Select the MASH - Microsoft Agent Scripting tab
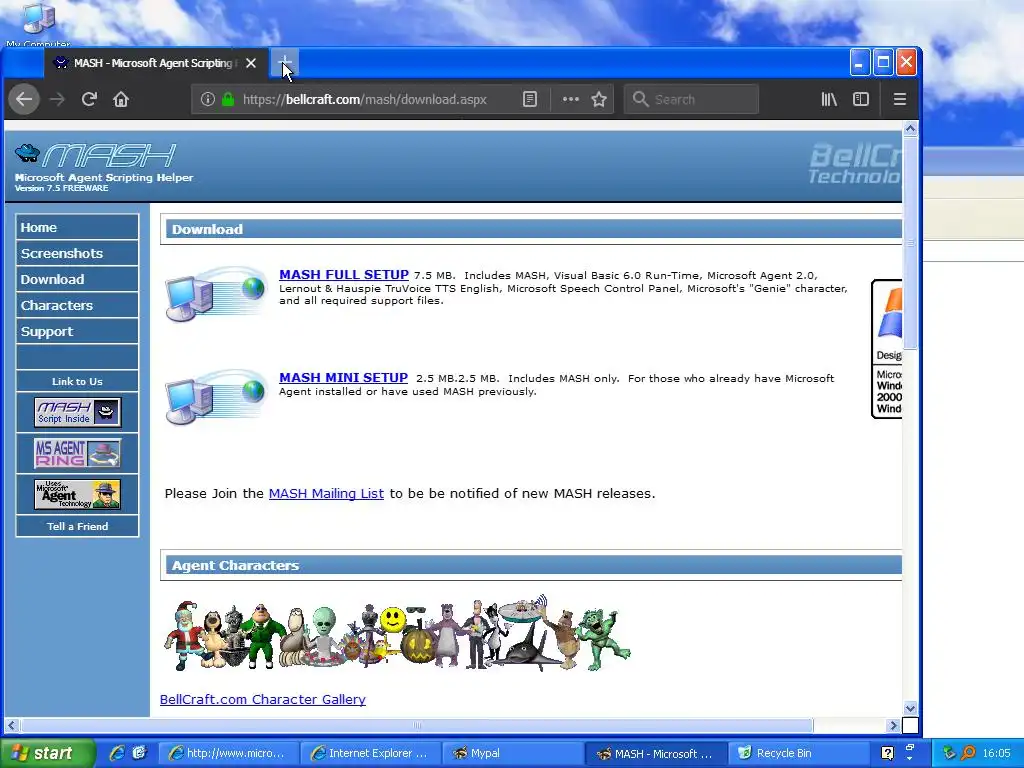The width and height of the screenshot is (1024, 768). tap(153, 63)
